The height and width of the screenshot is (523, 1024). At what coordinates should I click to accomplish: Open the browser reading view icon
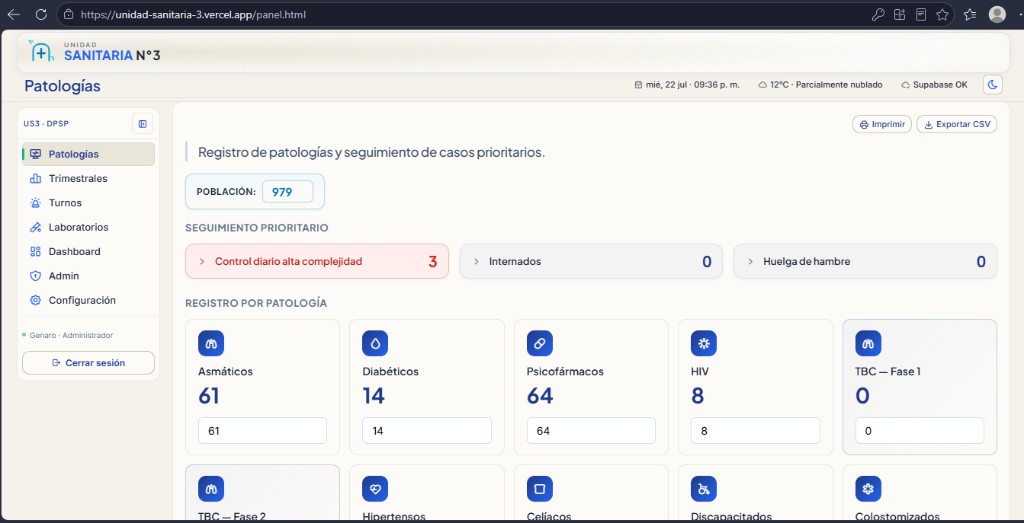pos(921,14)
